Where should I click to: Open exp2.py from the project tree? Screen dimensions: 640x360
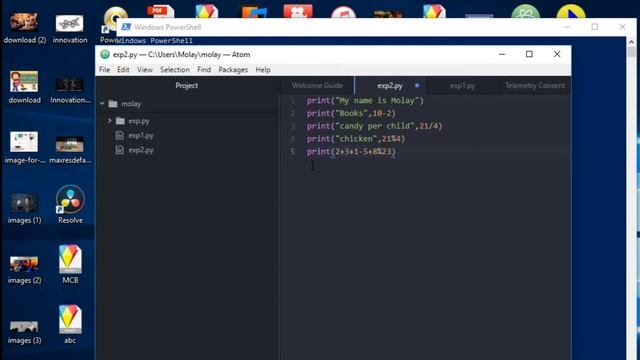pyautogui.click(x=141, y=150)
